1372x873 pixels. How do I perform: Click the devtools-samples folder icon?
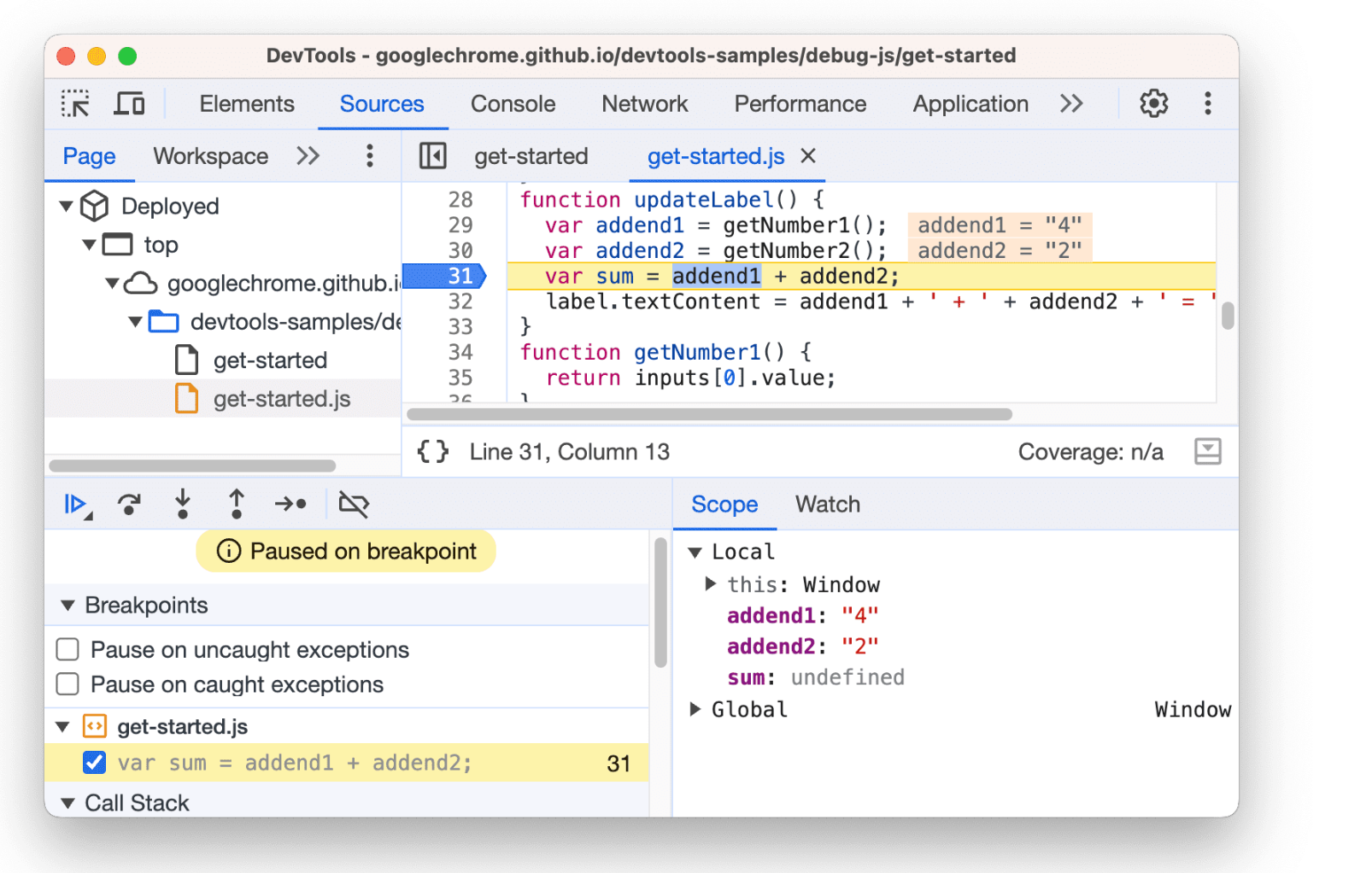click(163, 321)
